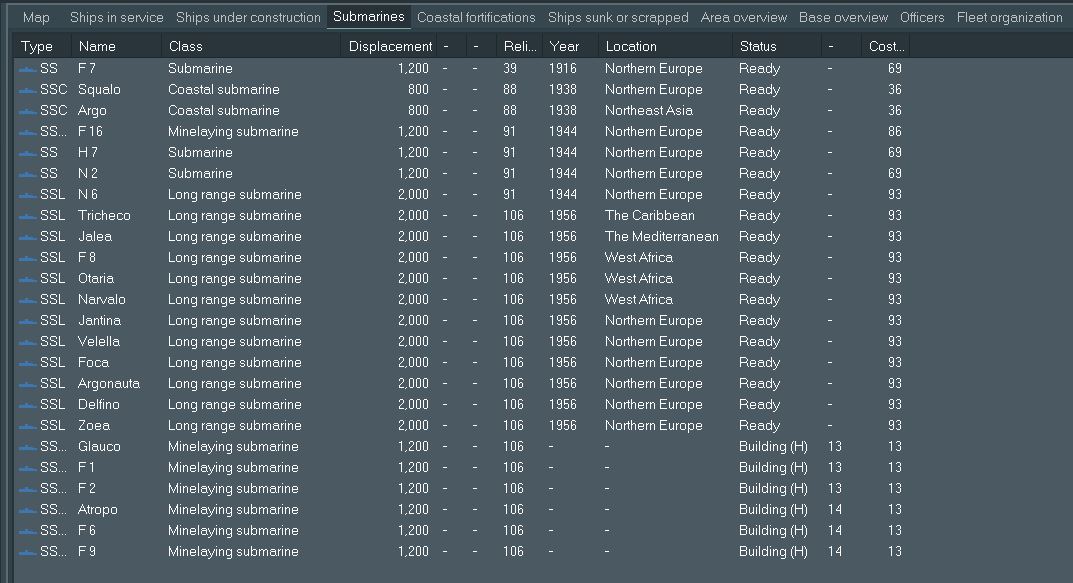Click the submarine icon for F 6
This screenshot has width=1073, height=583.
pyautogui.click(x=27, y=531)
